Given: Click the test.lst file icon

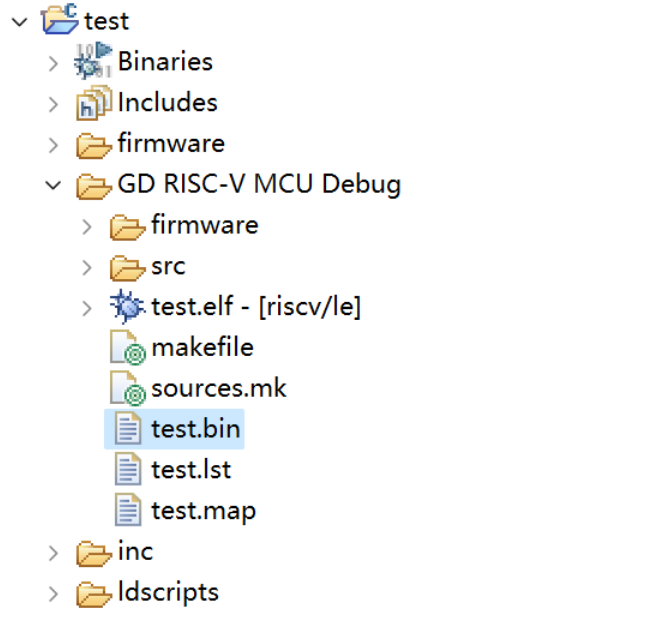Looking at the screenshot, I should pos(128,469).
